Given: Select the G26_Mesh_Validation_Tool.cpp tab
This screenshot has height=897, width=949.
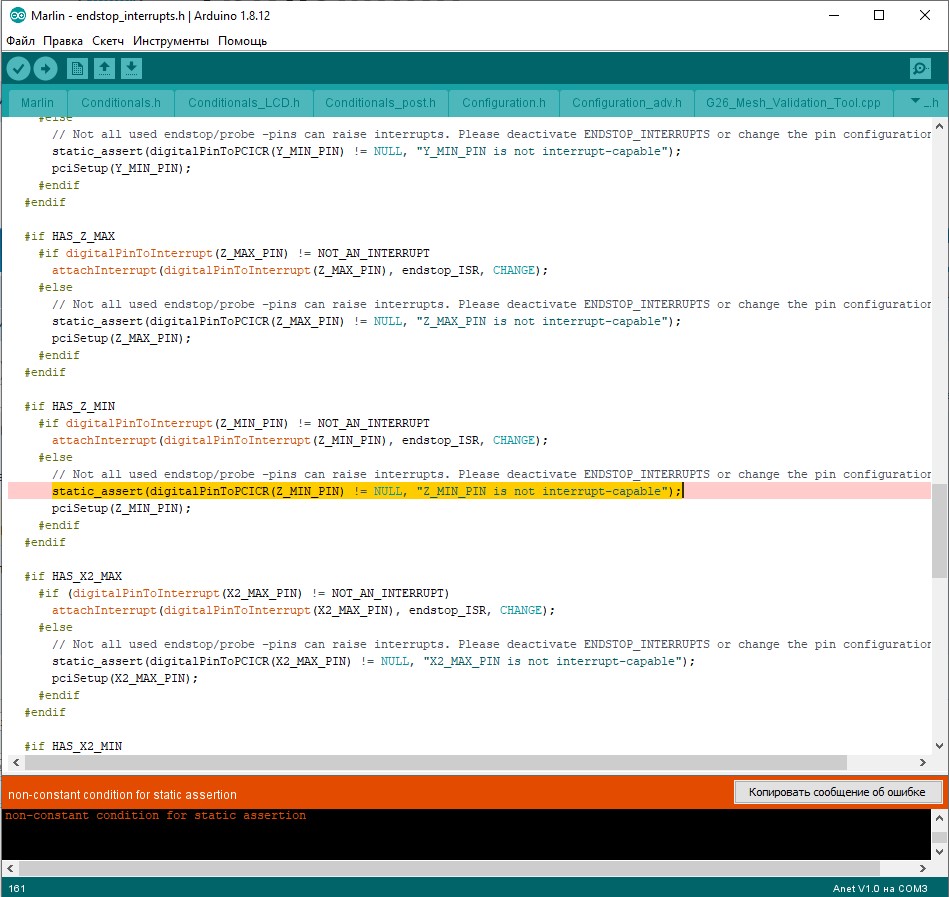Looking at the screenshot, I should [793, 102].
